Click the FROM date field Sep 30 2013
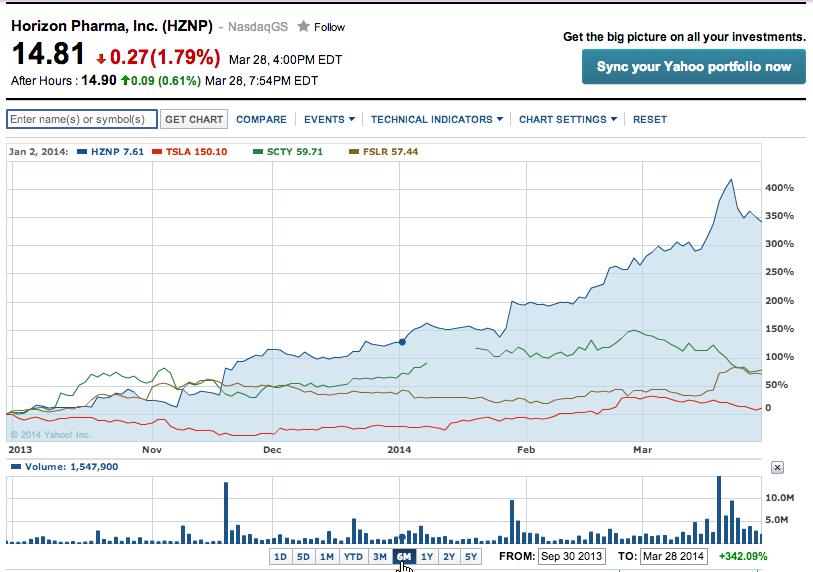Viewport: 813px width, 572px height. [571, 556]
